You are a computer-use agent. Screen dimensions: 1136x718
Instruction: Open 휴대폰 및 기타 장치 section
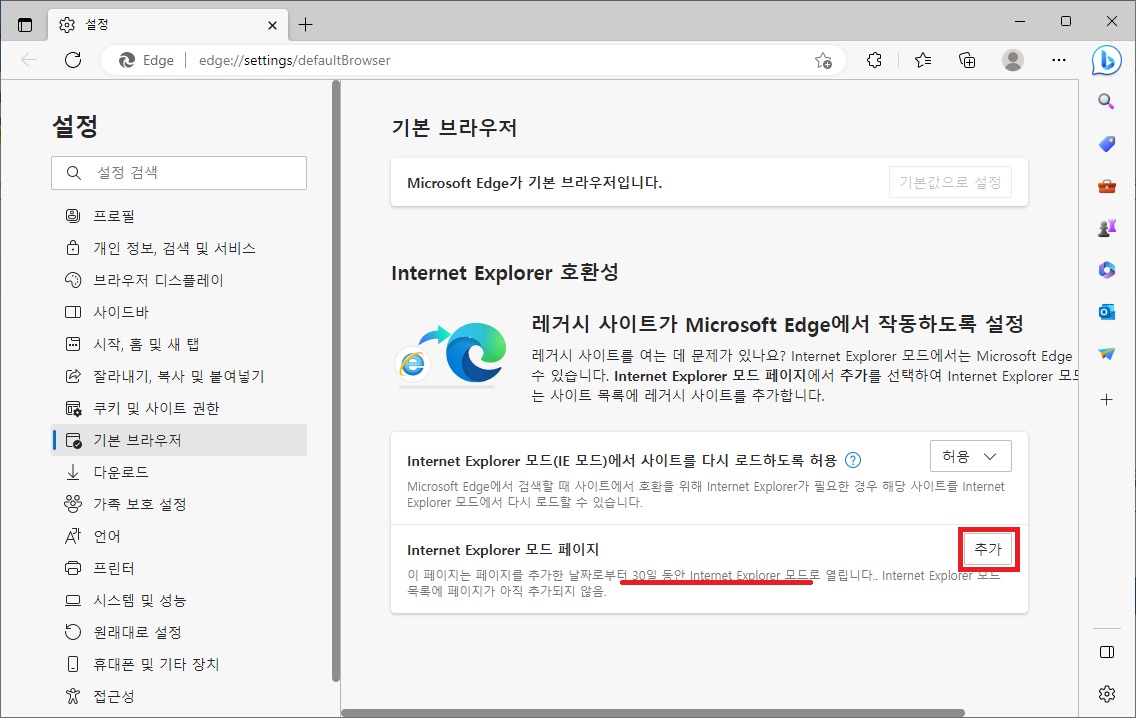[x=179, y=664]
